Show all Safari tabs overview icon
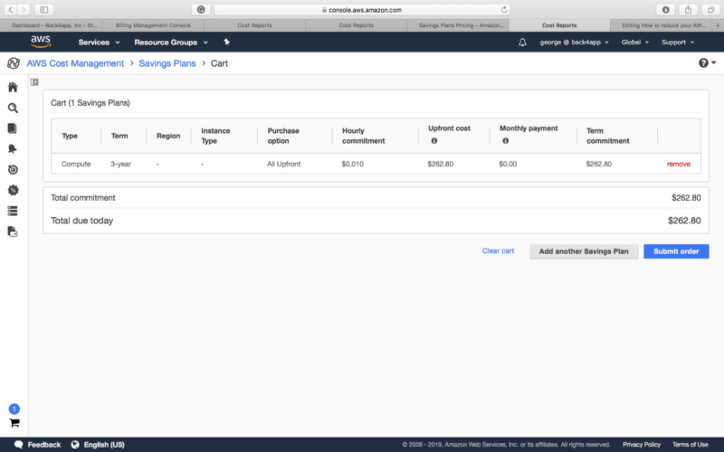Viewport: 724px width, 452px height. pos(711,10)
